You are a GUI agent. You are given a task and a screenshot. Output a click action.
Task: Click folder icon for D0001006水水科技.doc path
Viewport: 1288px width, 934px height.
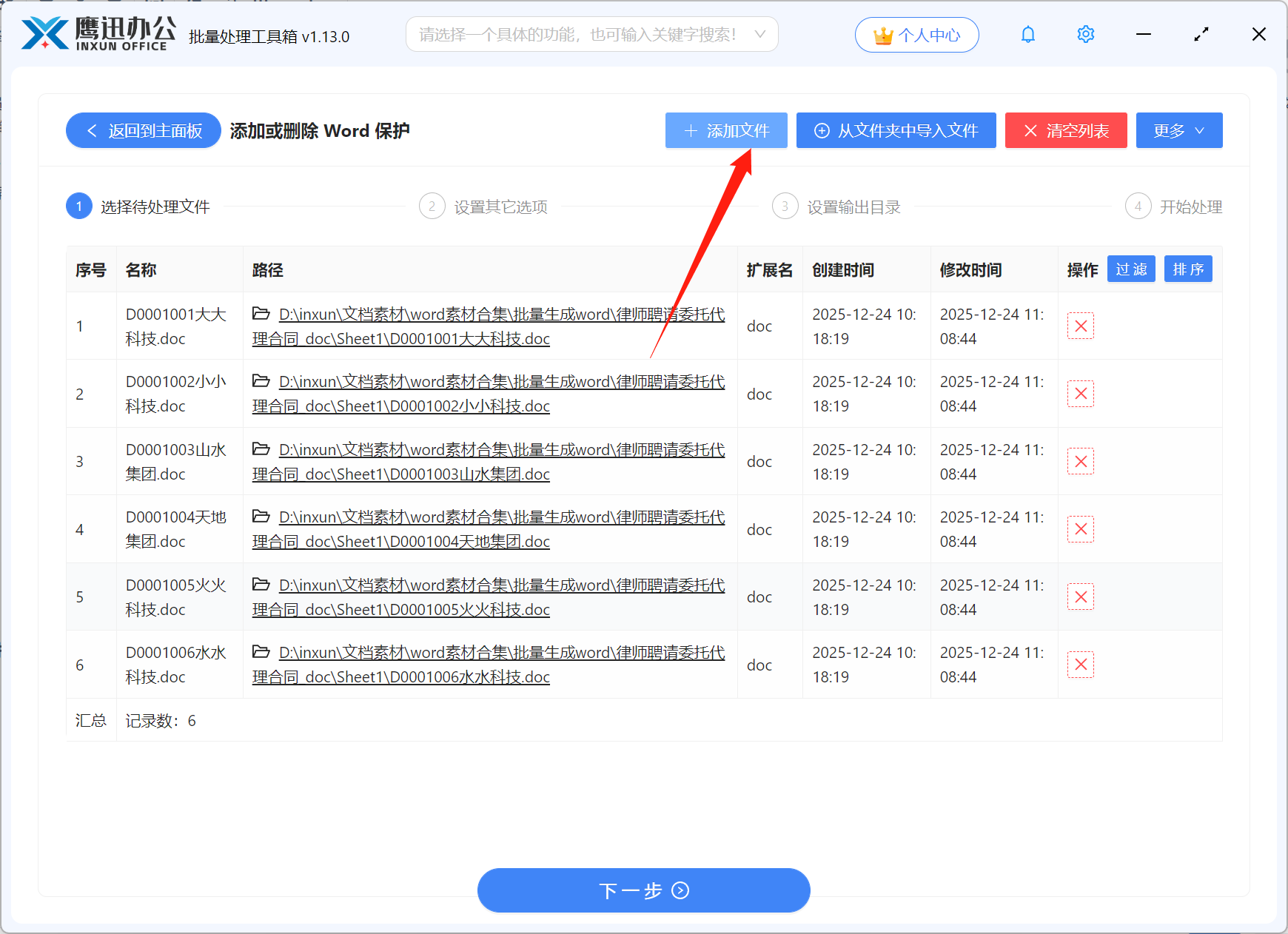[x=261, y=652]
